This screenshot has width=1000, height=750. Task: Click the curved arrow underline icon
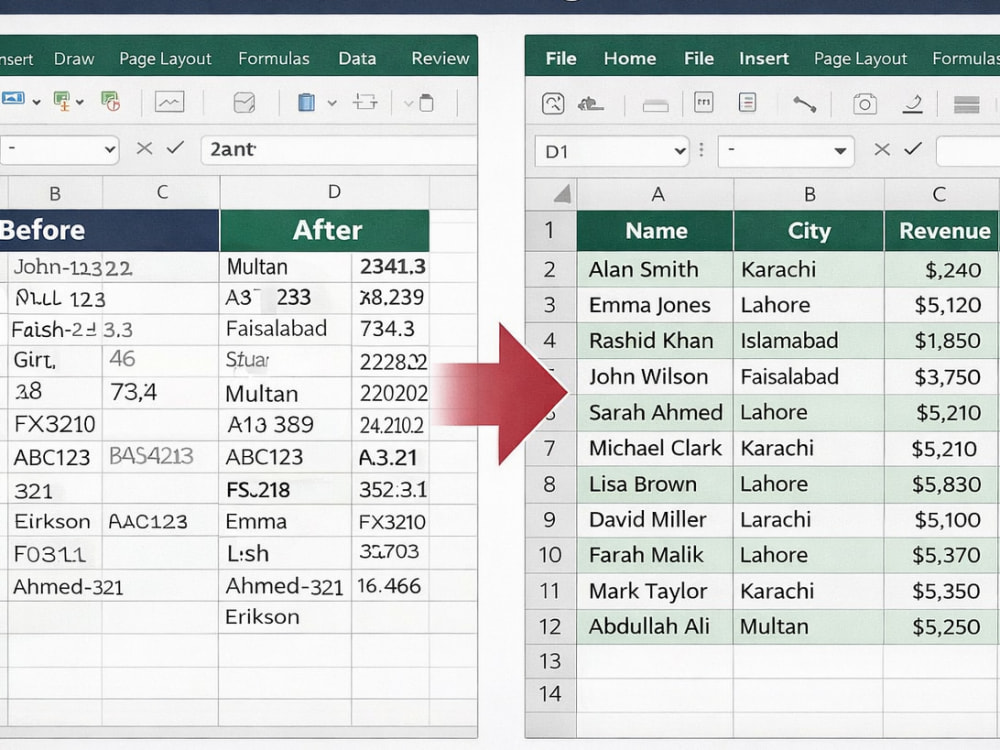(x=913, y=104)
